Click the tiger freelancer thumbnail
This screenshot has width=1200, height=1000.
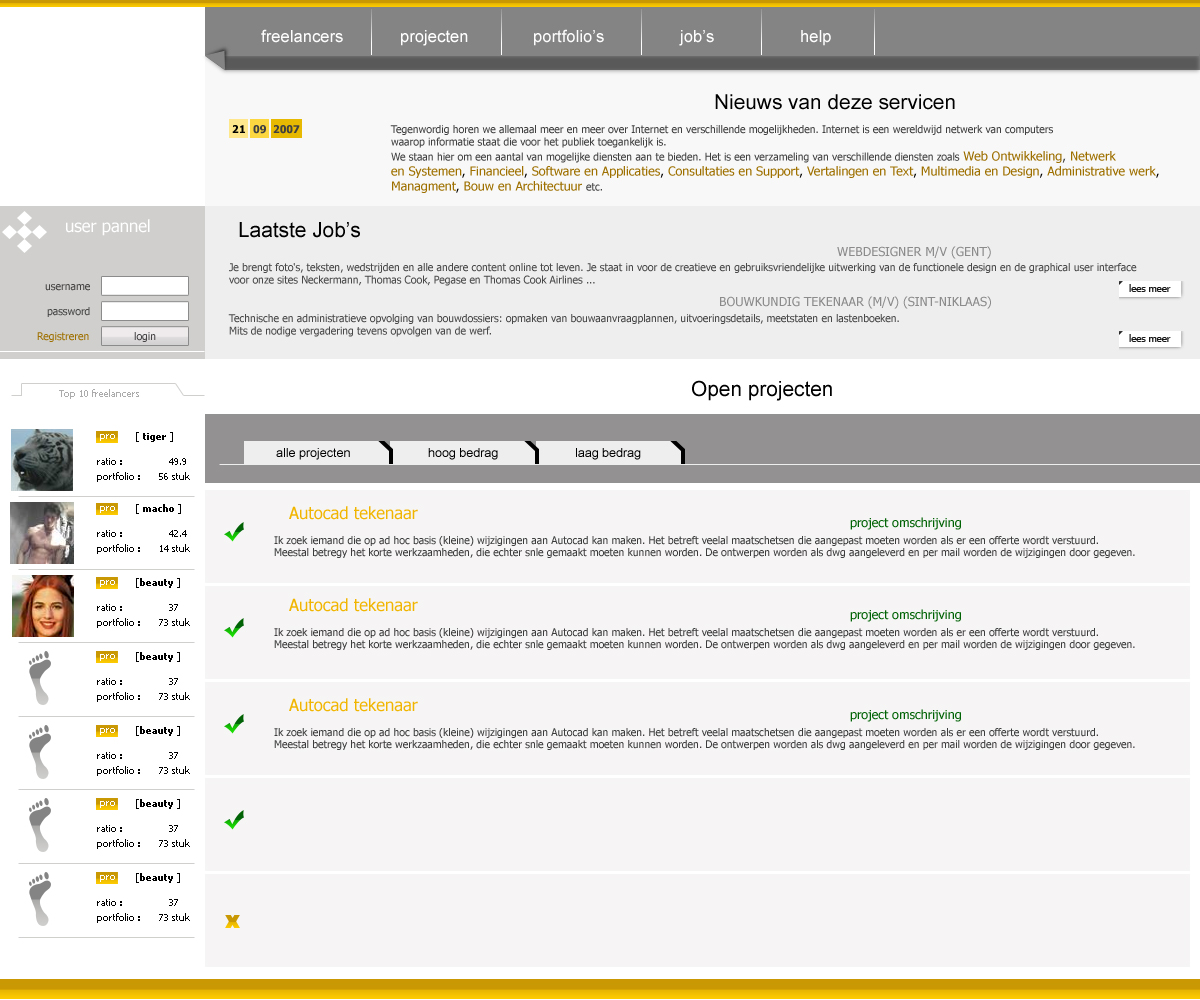(x=42, y=460)
